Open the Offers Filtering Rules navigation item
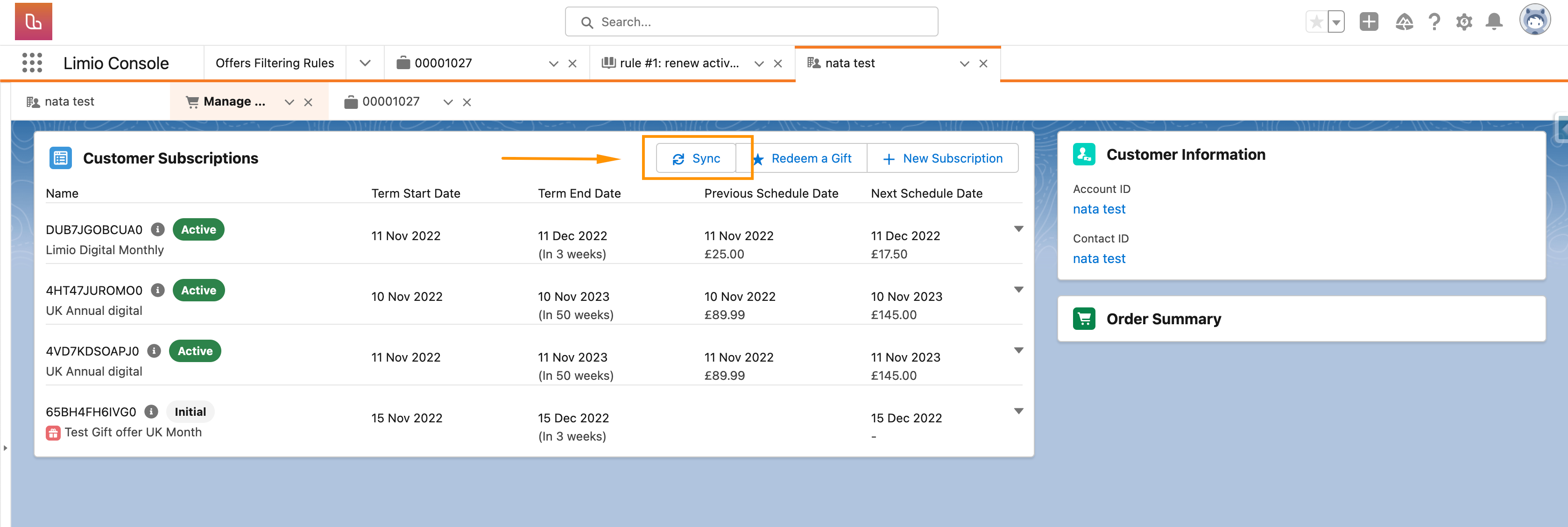 (x=275, y=63)
